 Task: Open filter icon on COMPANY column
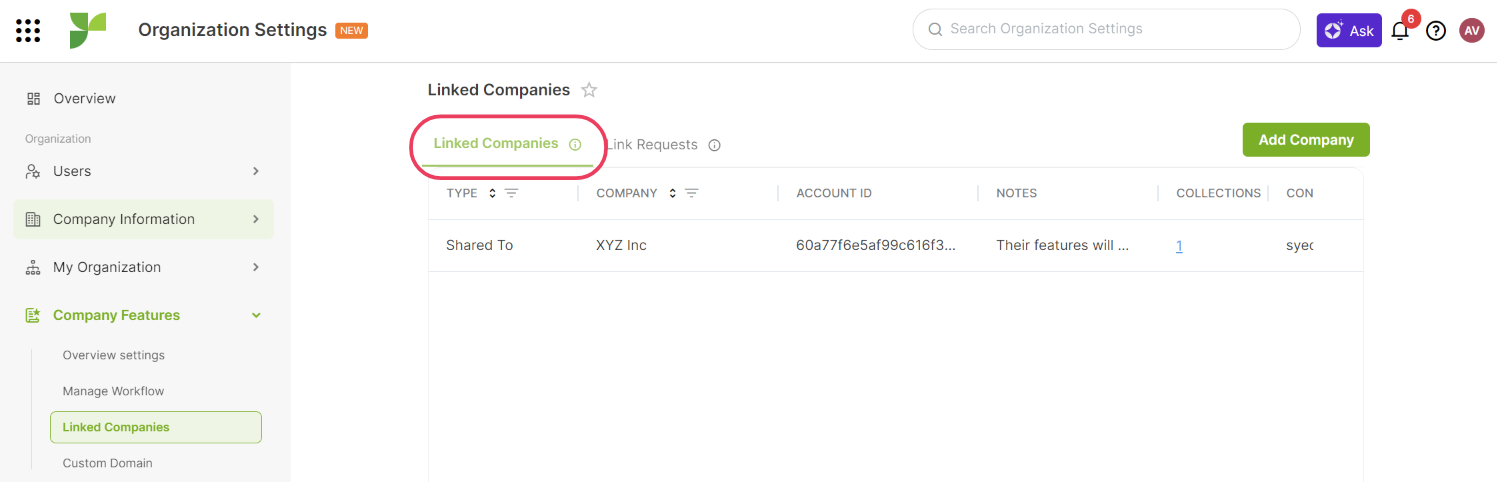coord(691,193)
